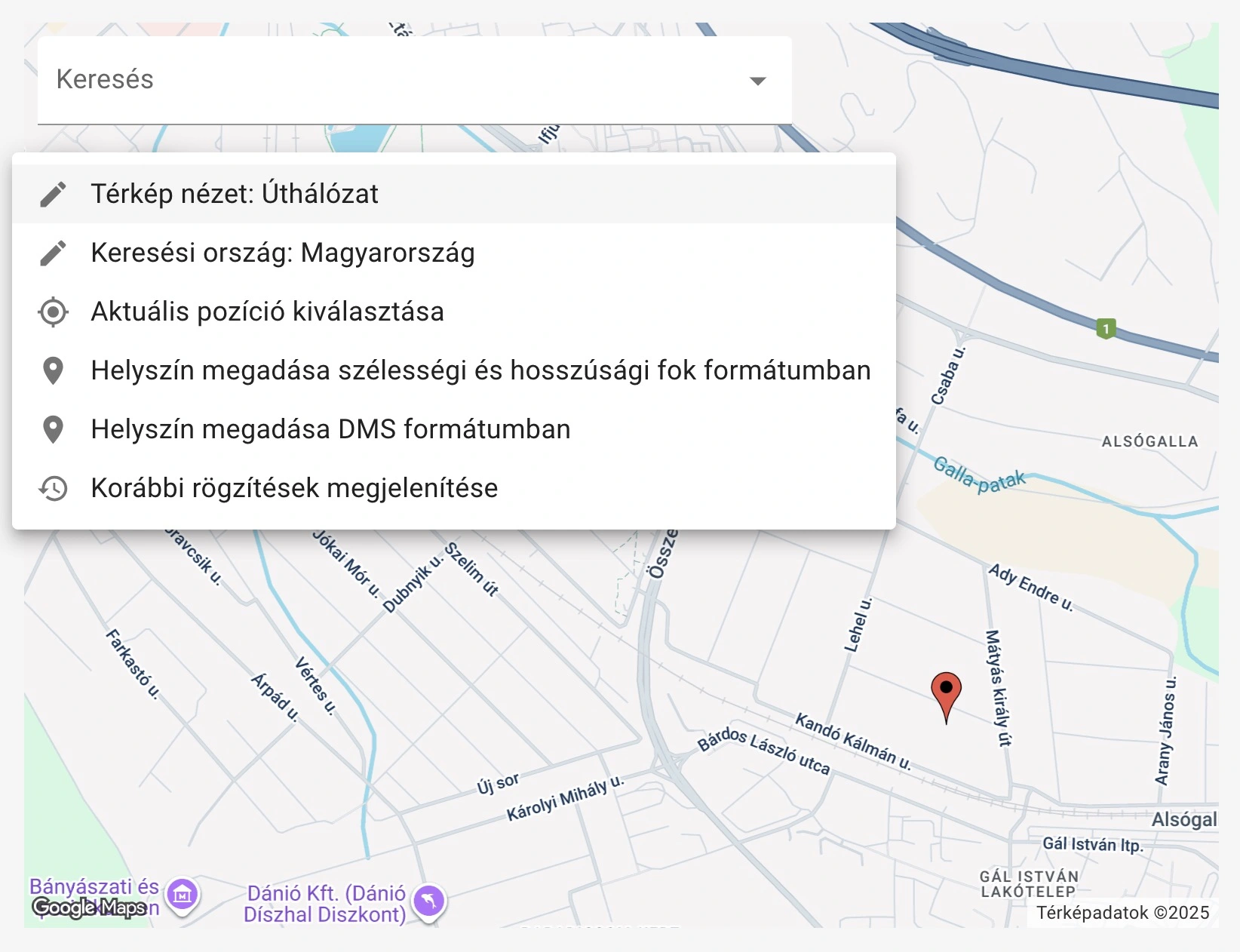
Task: Click the pencil icon beside Keresési ország
Action: click(x=52, y=253)
